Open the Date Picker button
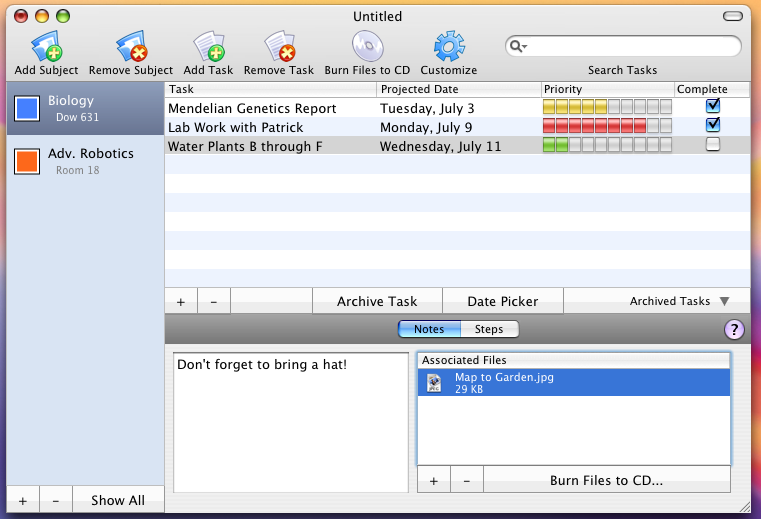 (502, 301)
